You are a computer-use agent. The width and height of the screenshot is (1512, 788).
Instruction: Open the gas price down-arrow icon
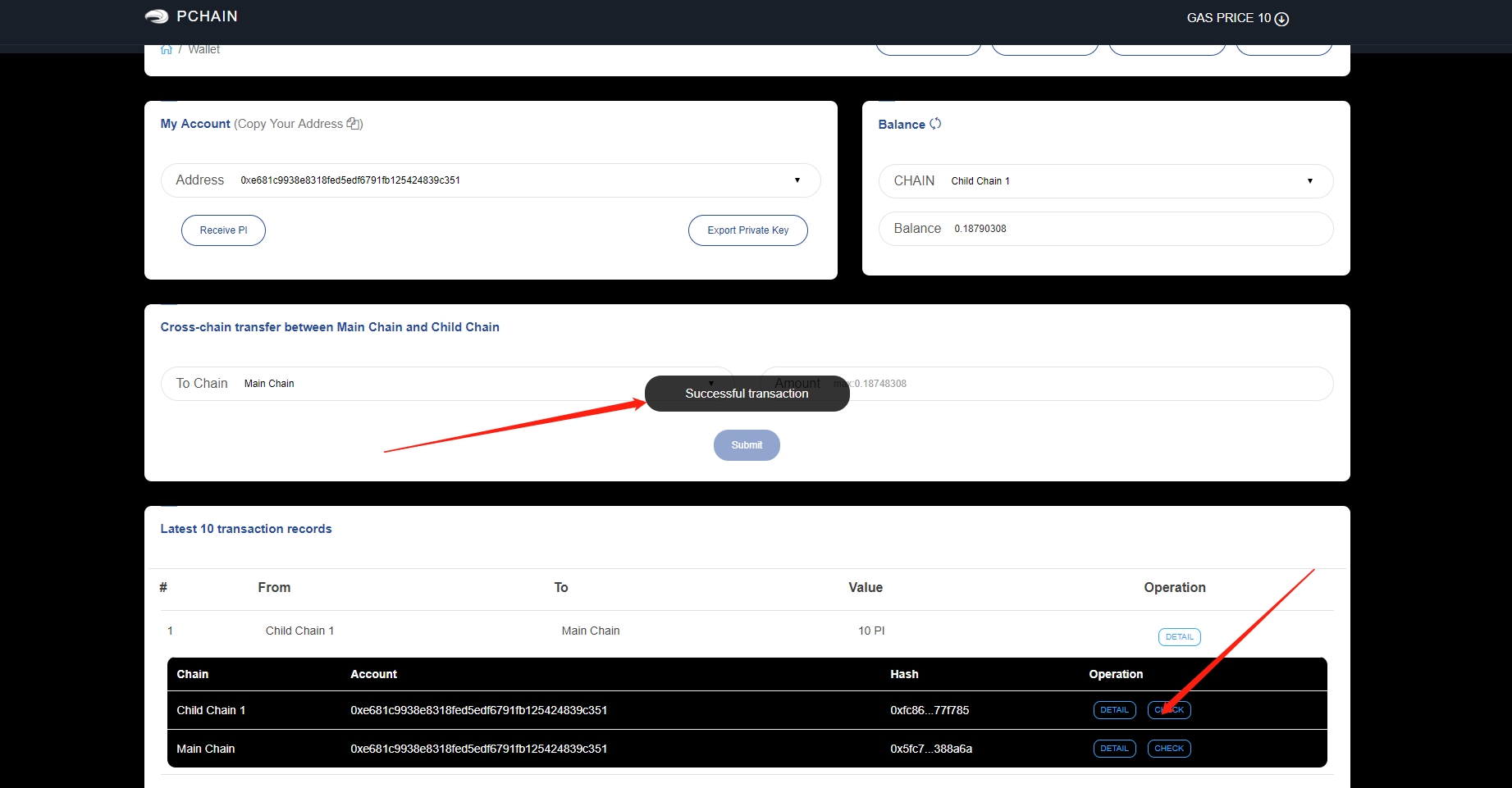[1281, 19]
